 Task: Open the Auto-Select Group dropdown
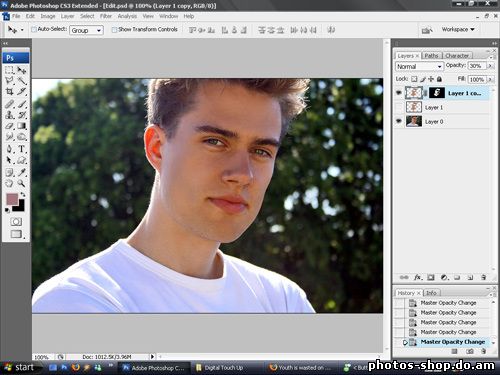click(86, 30)
